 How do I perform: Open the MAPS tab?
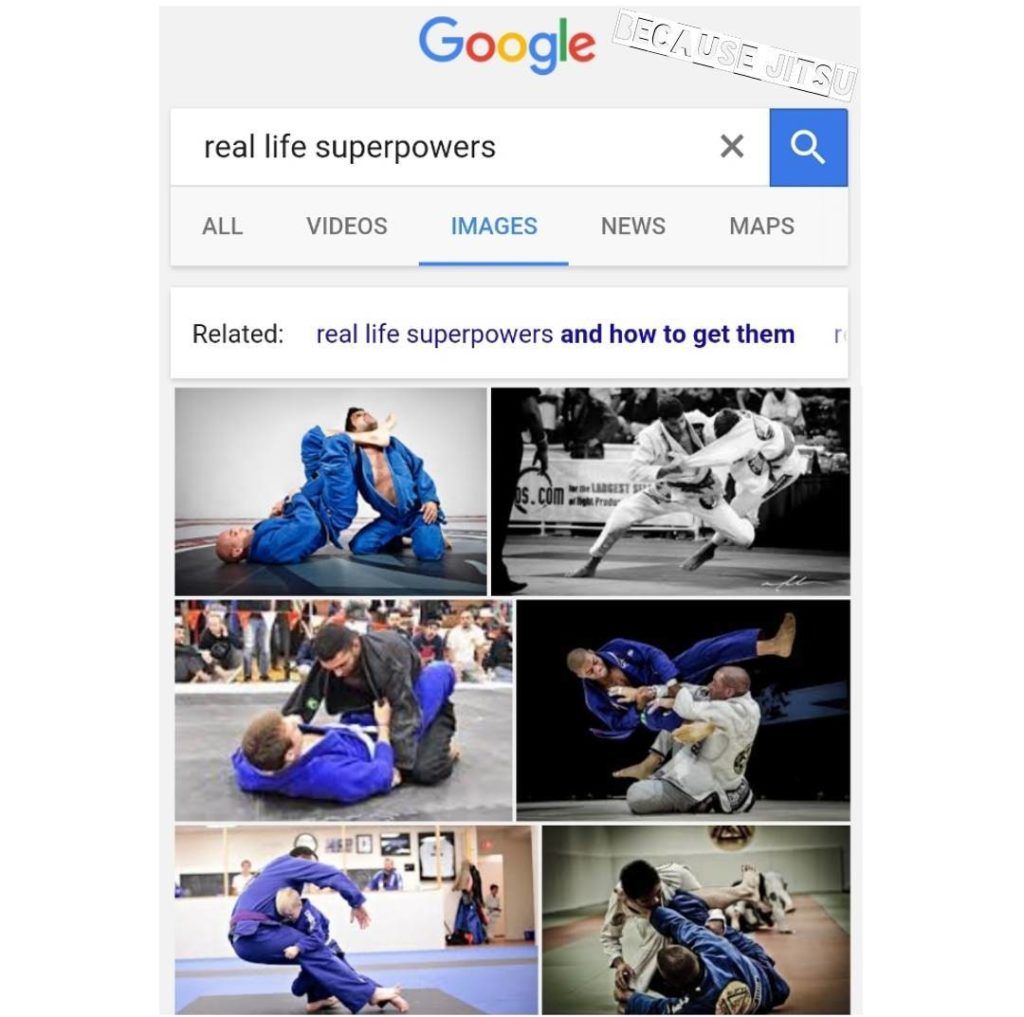tap(761, 226)
